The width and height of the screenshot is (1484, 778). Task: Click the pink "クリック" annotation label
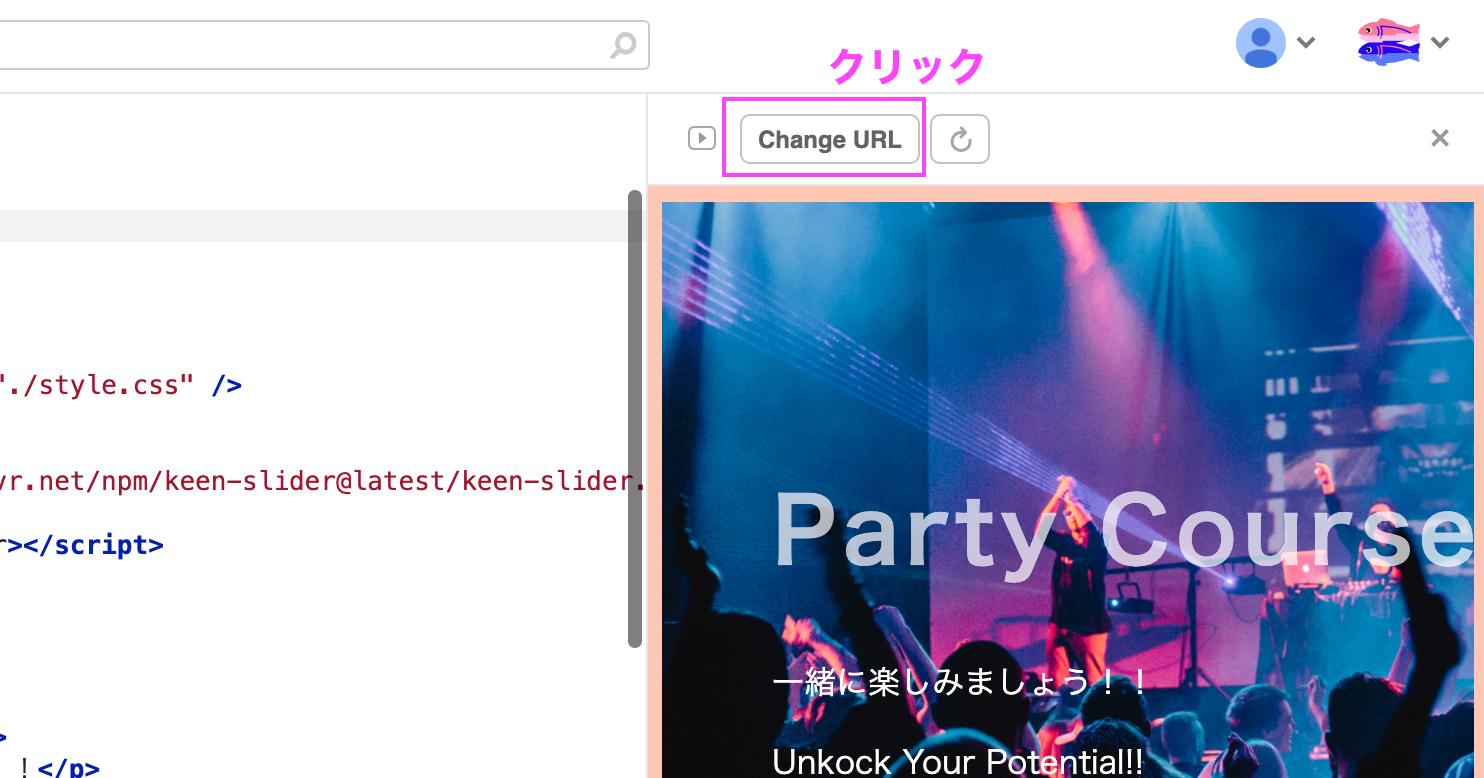coord(907,67)
